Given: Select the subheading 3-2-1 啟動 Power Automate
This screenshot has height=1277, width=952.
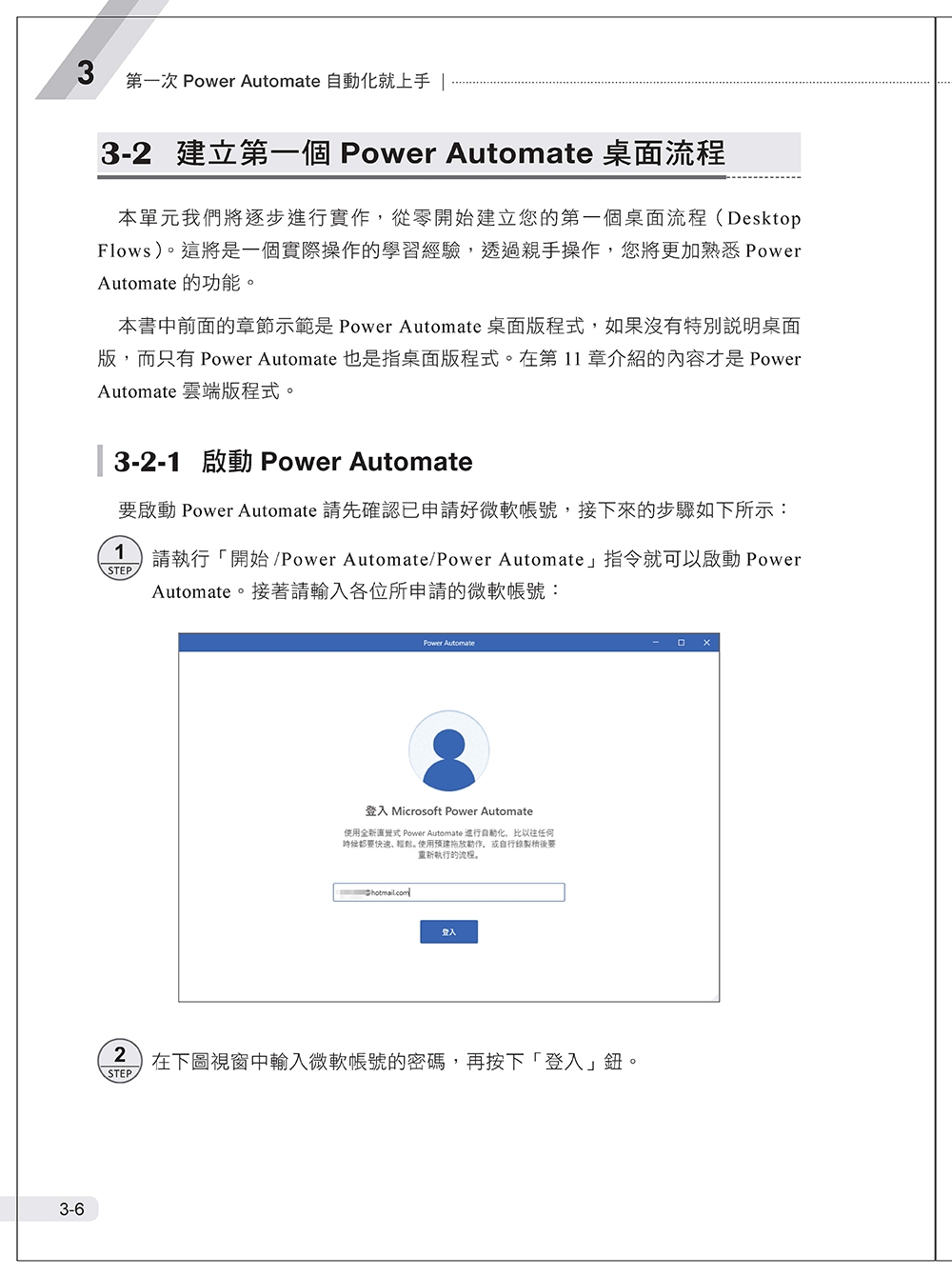Looking at the screenshot, I should (293, 461).
